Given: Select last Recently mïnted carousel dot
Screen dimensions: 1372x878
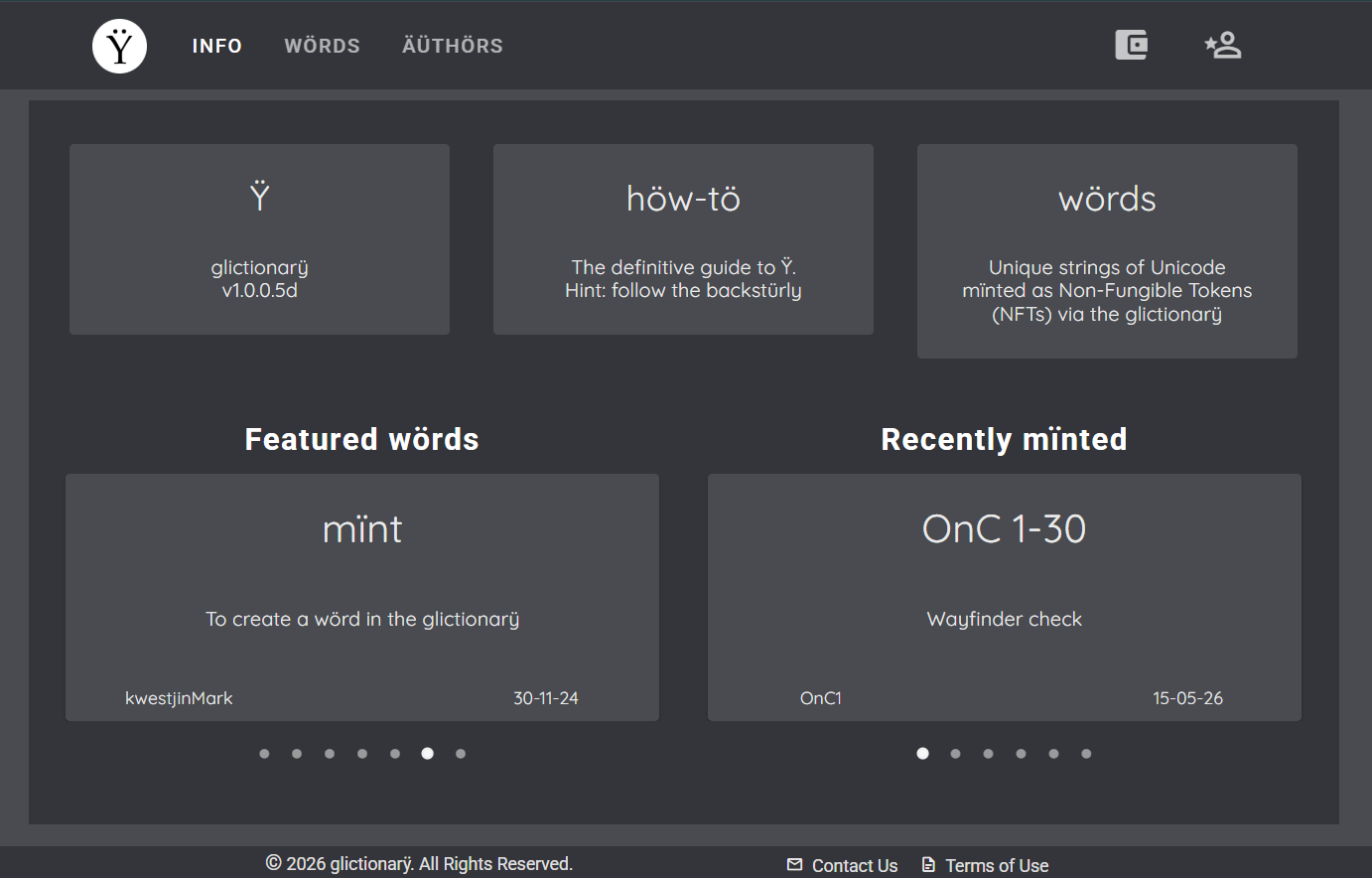Looking at the screenshot, I should tap(1086, 754).
